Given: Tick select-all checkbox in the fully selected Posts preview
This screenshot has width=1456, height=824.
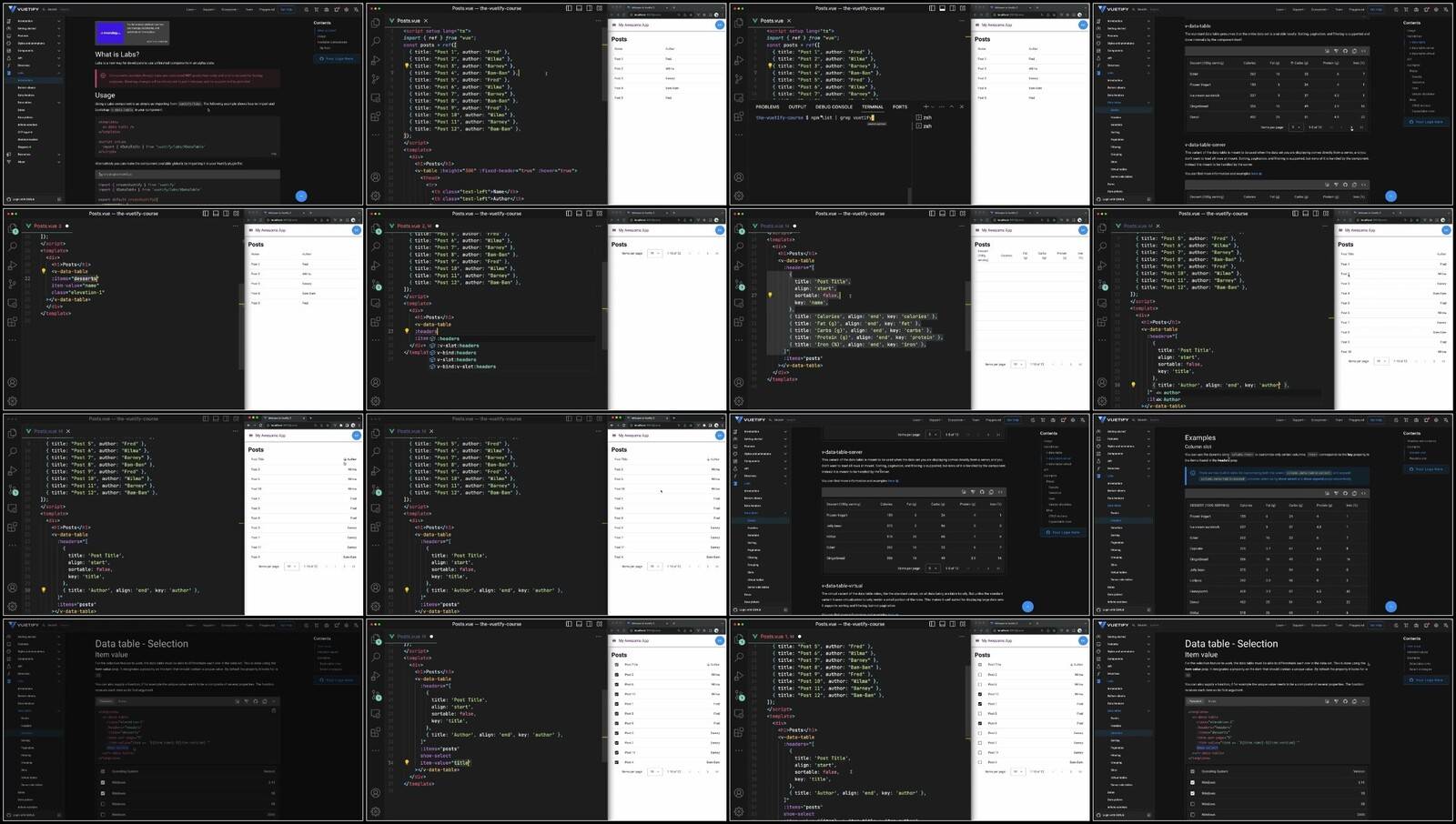Looking at the screenshot, I should [616, 665].
